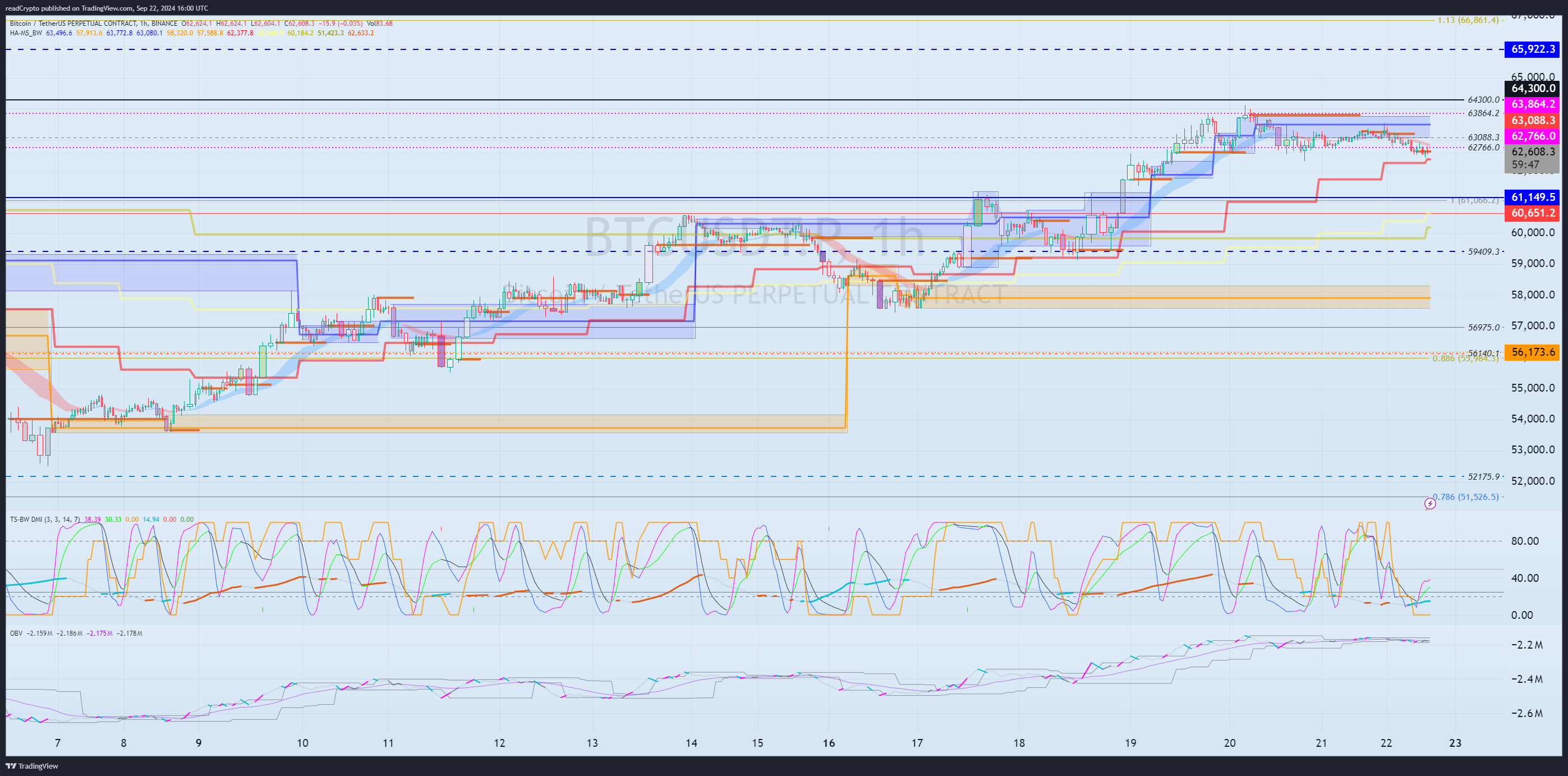Click the −2.6M OBV scale tick
Viewport: 1568px width, 776px height.
click(1528, 713)
